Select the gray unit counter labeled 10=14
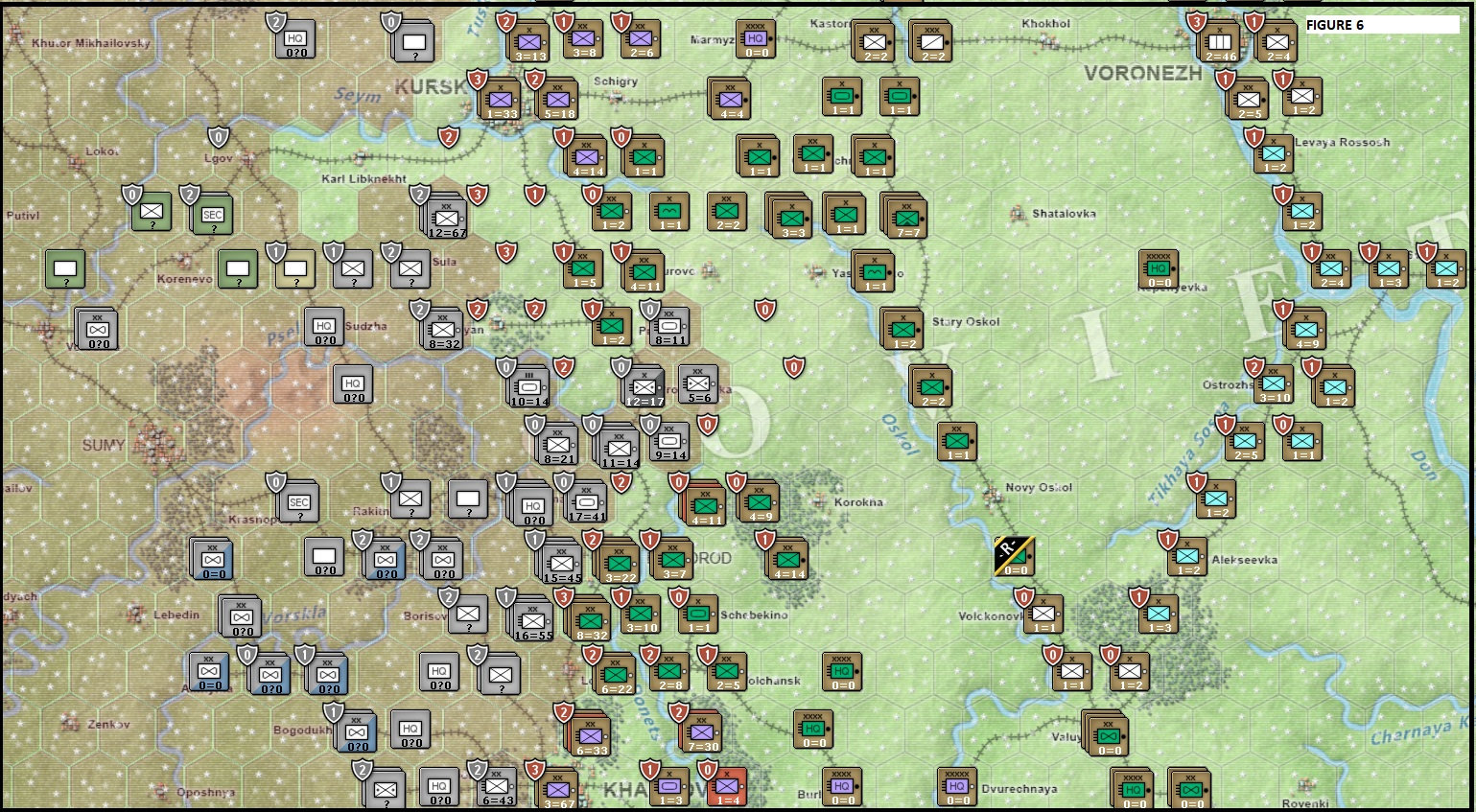 pos(529,387)
